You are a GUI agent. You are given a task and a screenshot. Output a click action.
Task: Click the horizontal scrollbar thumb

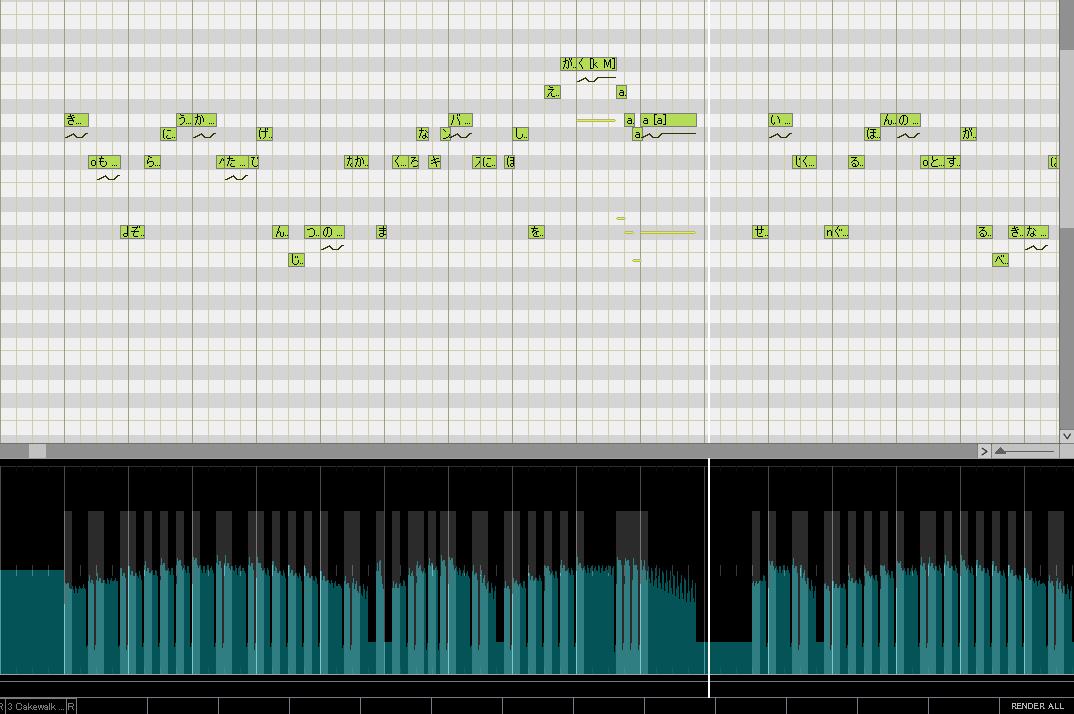(37, 451)
